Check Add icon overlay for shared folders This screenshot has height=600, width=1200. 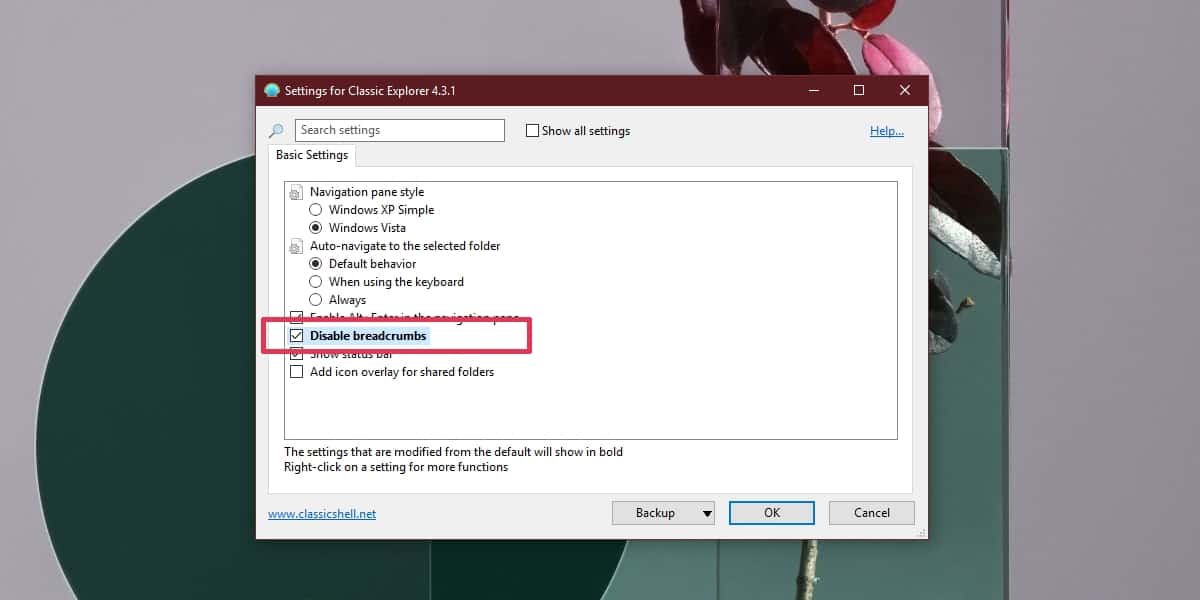coord(296,372)
